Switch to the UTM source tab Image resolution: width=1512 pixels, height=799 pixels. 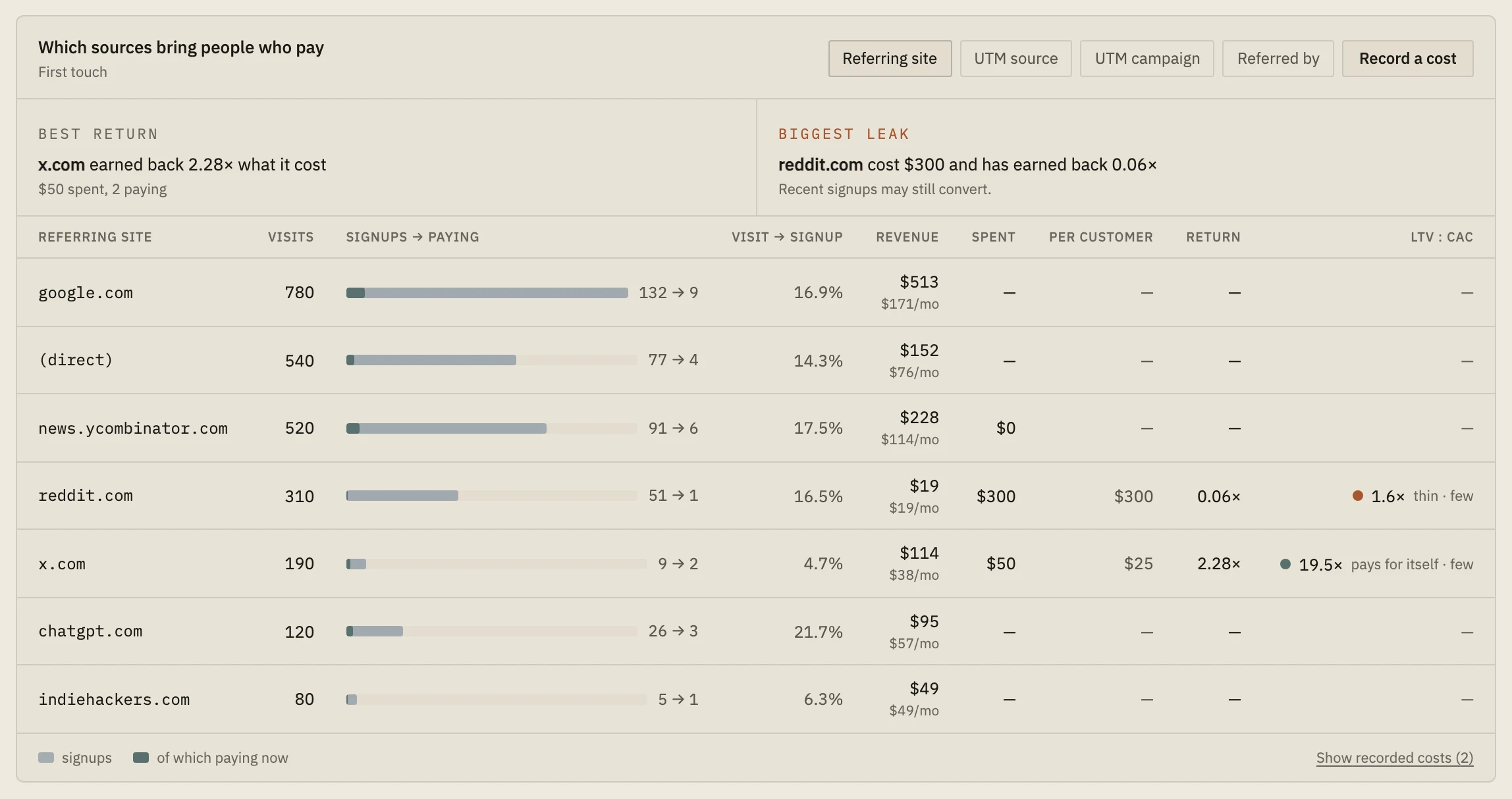pos(1015,59)
